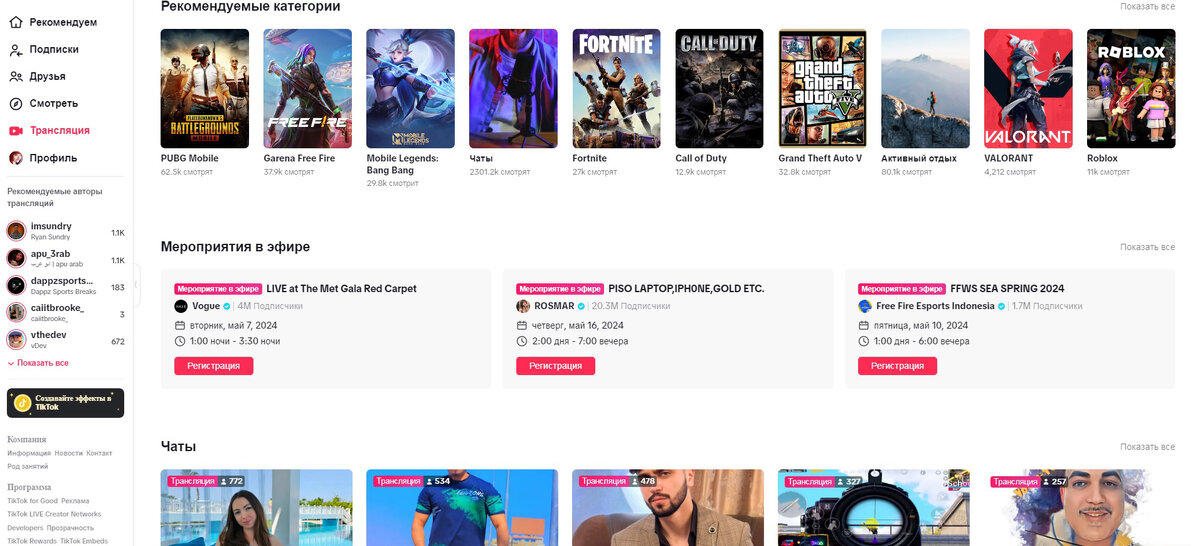Screen dimensions: 1200x546
Task: Click the caiitbrooke_ avatar icon
Action: [16, 312]
